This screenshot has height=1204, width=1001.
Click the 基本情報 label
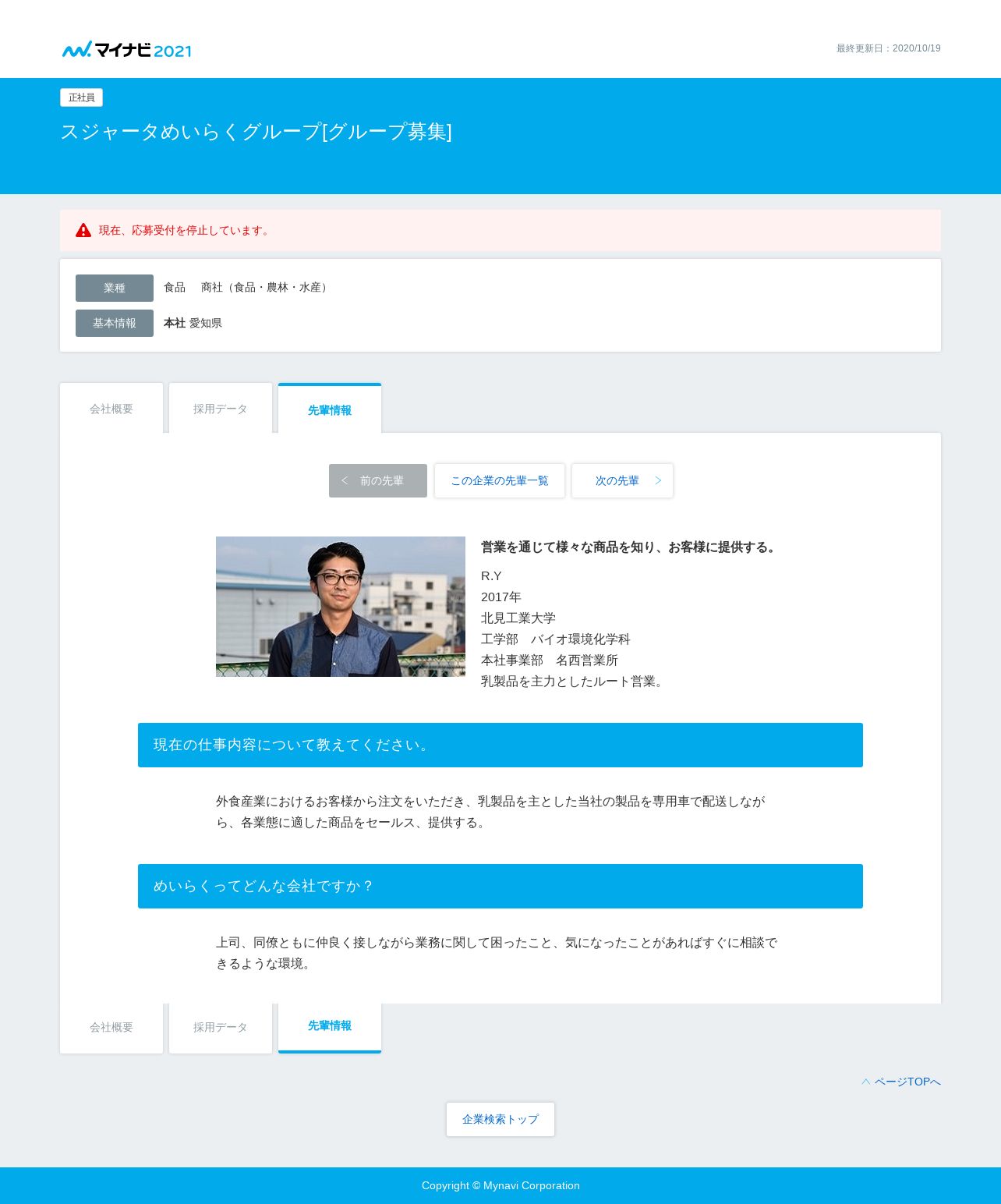click(x=115, y=323)
